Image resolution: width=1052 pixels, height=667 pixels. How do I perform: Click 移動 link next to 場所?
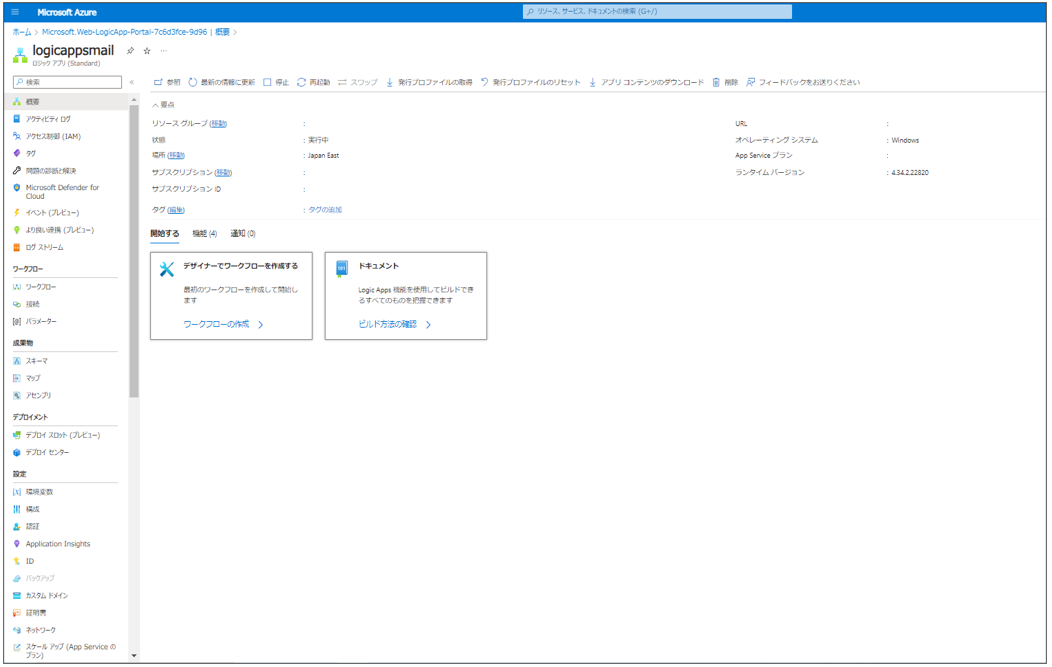[176, 156]
